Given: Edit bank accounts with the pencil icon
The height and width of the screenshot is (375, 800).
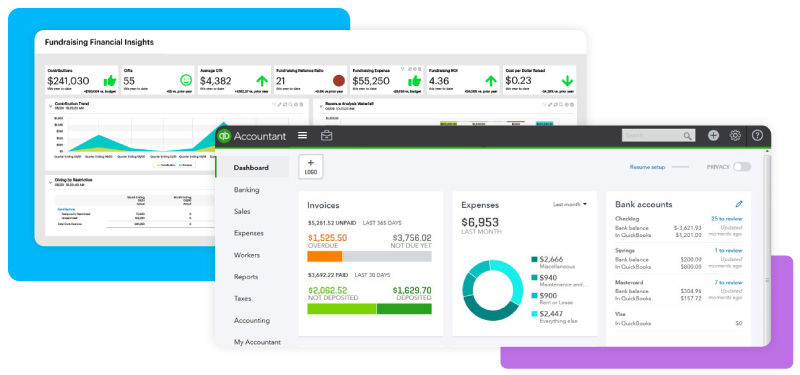Looking at the screenshot, I should (x=739, y=204).
